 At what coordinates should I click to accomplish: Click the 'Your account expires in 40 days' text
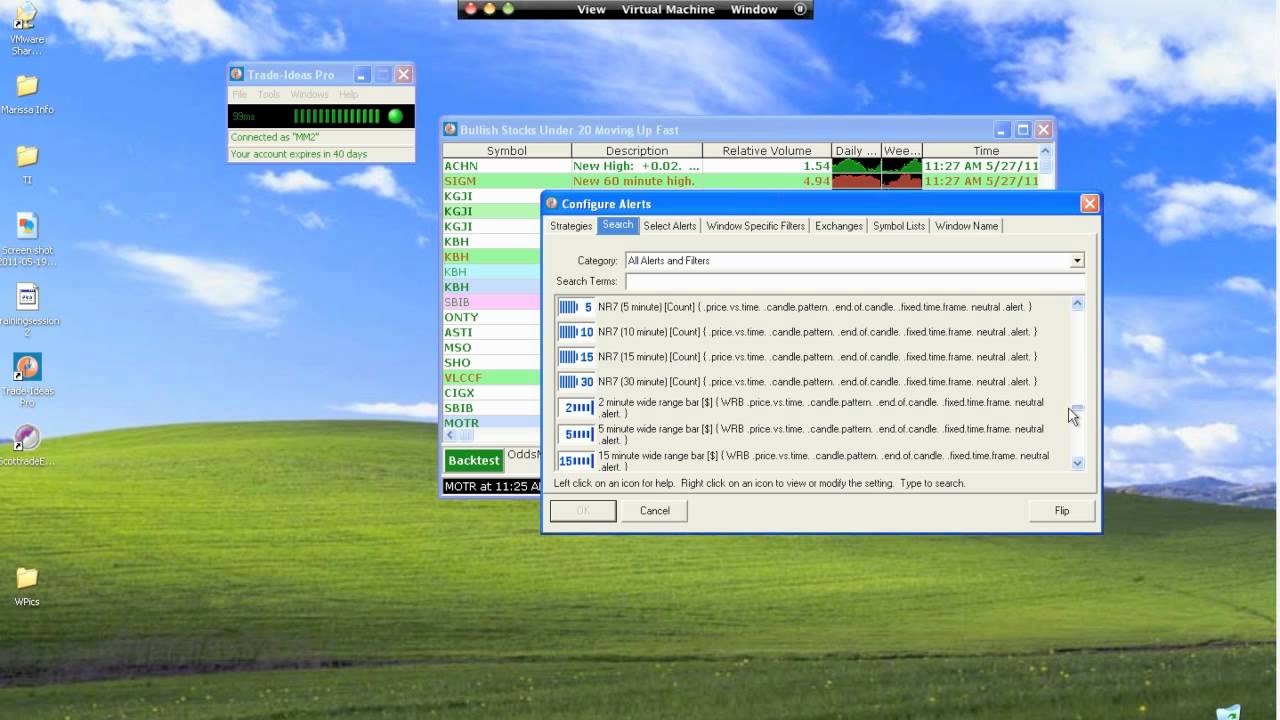299,154
